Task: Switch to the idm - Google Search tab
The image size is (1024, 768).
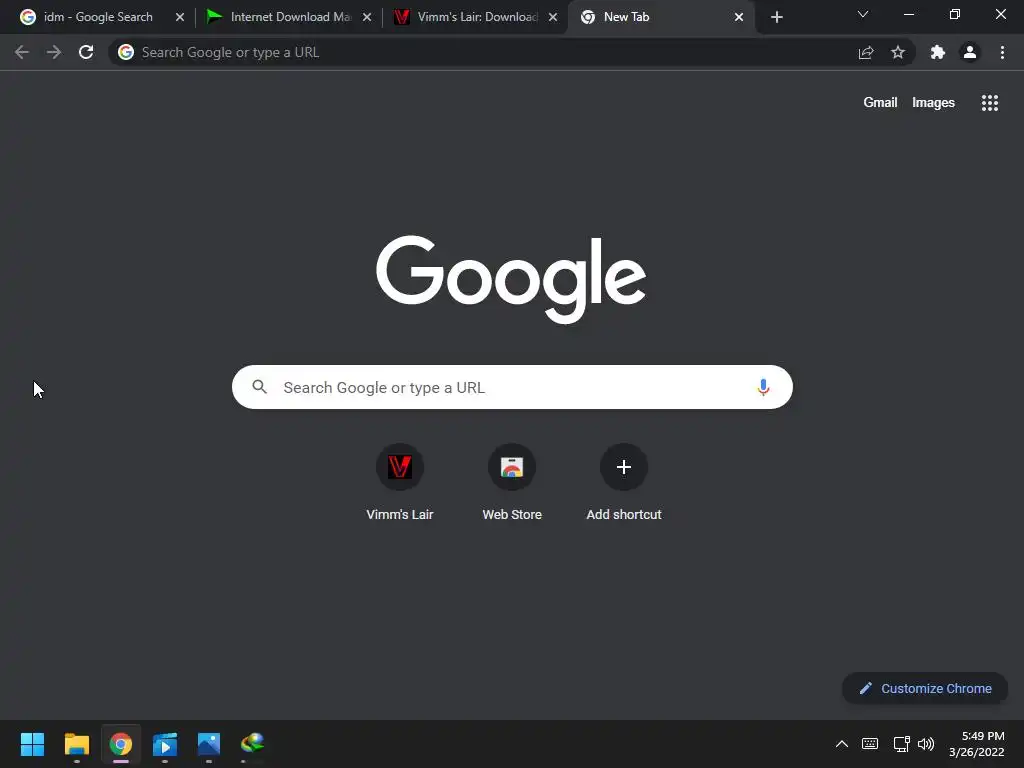Action: coord(98,17)
